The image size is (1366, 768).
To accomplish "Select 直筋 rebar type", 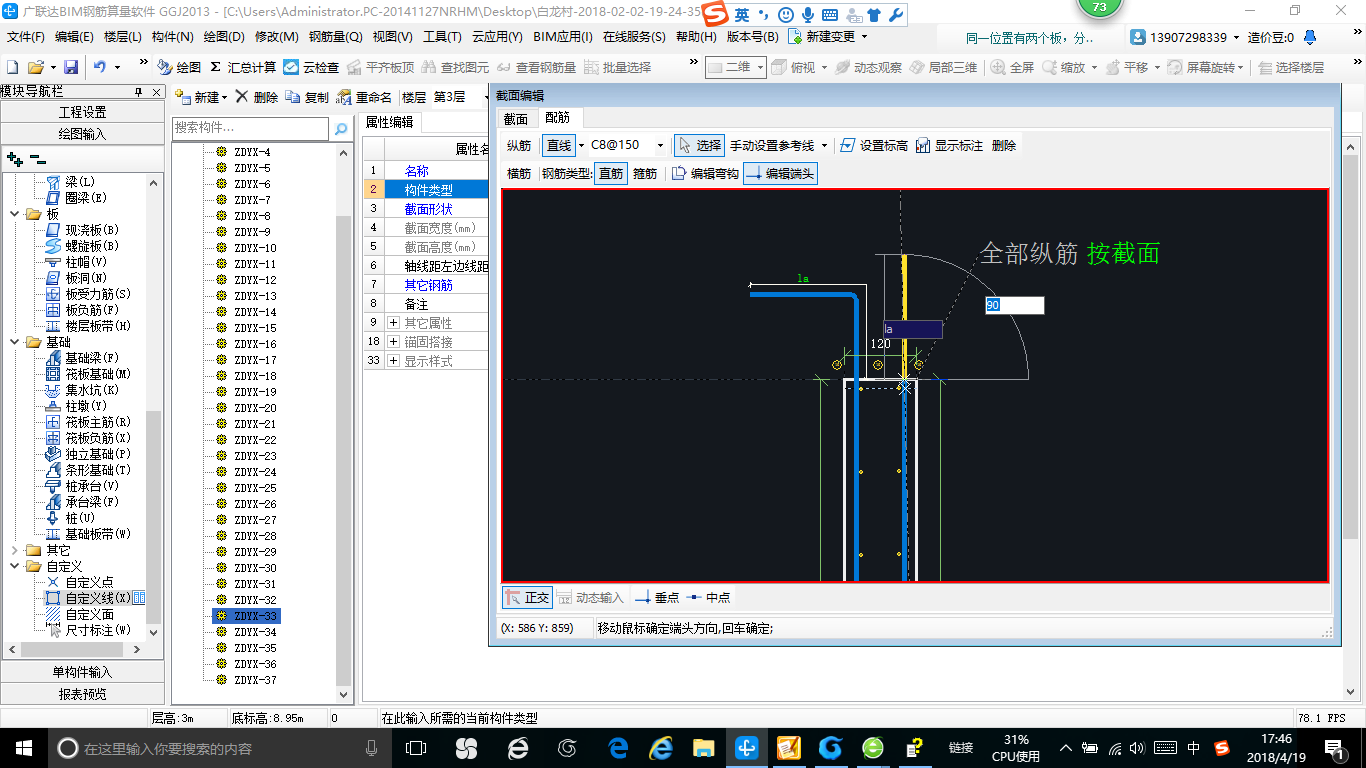I will coord(611,173).
